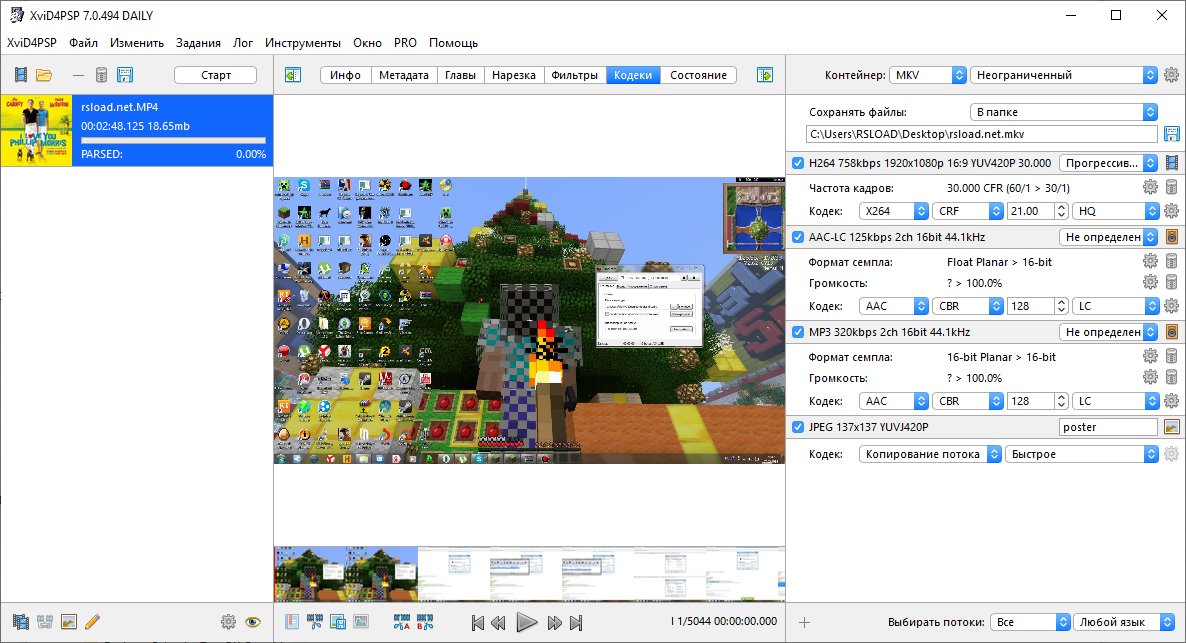Open the Неограниченный profile dropdown
1186x643 pixels.
tap(1063, 75)
